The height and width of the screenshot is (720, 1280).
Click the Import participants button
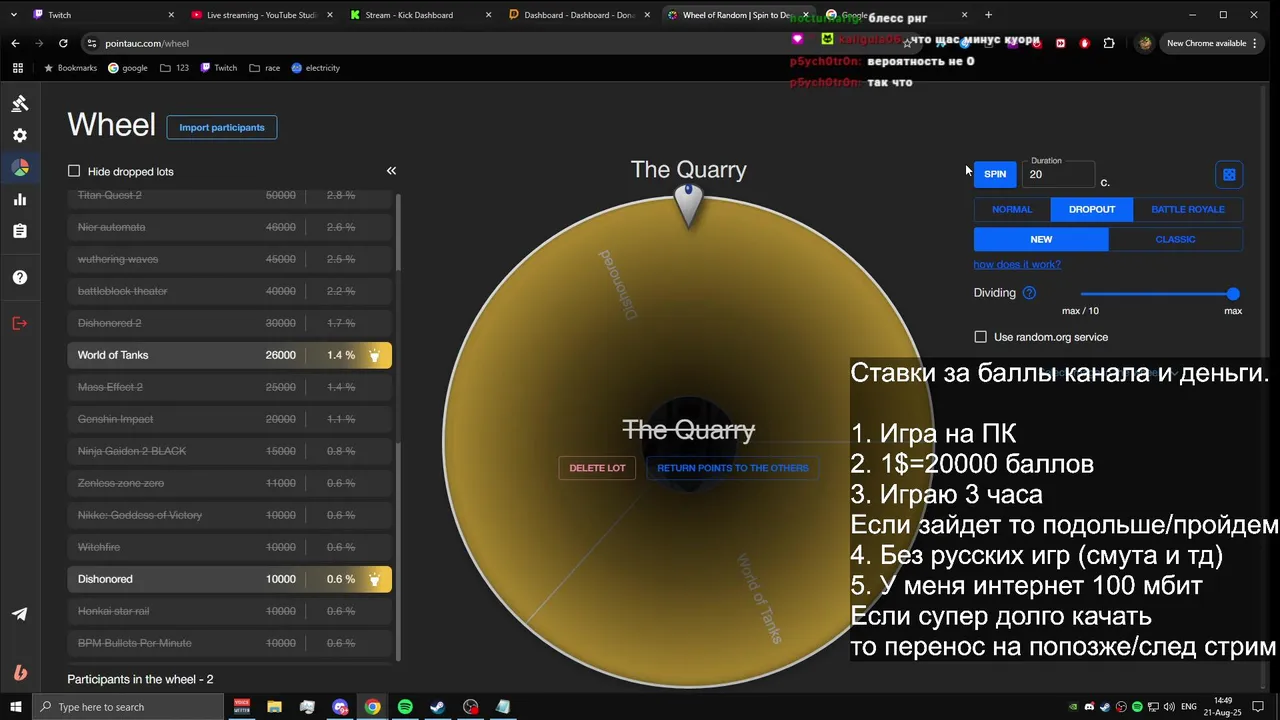(222, 127)
